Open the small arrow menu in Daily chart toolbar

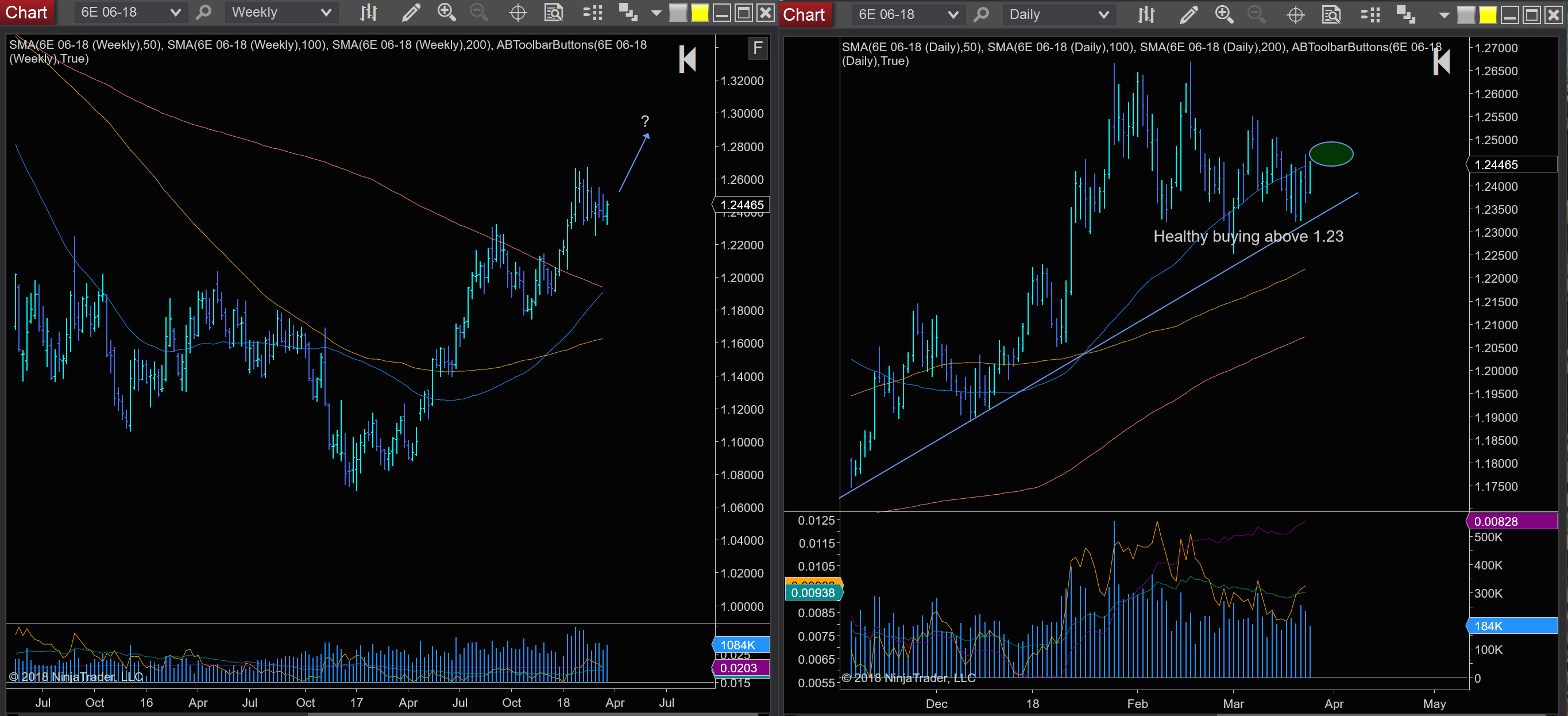(1444, 15)
